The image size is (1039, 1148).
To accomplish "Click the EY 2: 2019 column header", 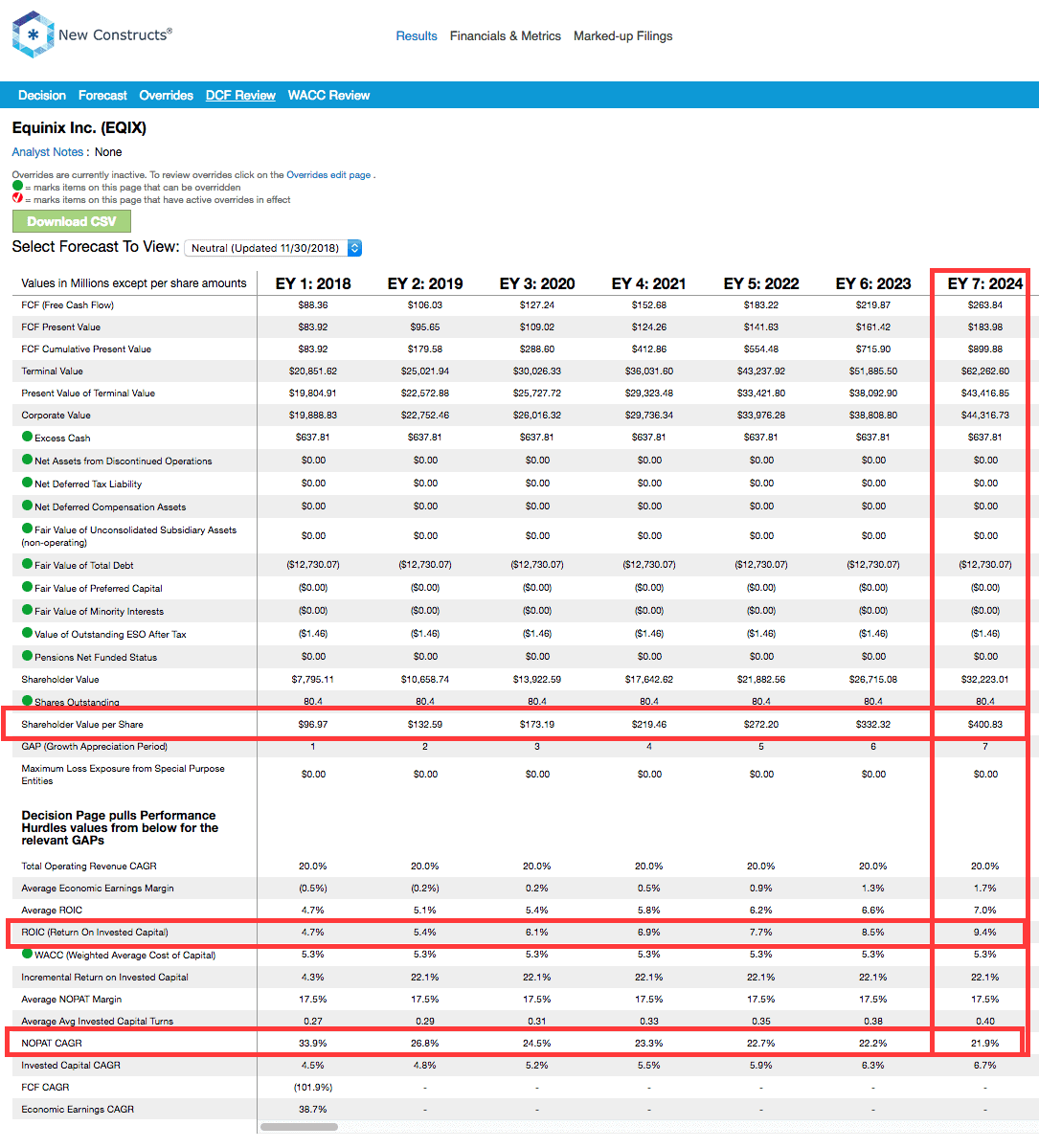I will [425, 283].
